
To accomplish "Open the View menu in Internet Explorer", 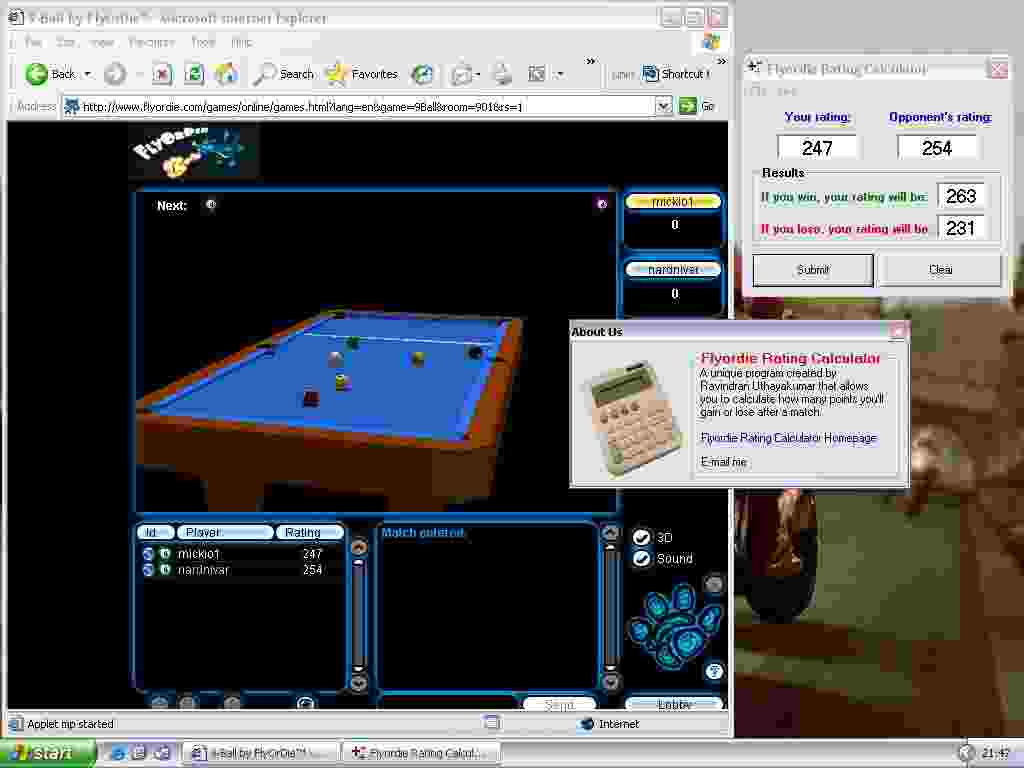I will pos(102,42).
